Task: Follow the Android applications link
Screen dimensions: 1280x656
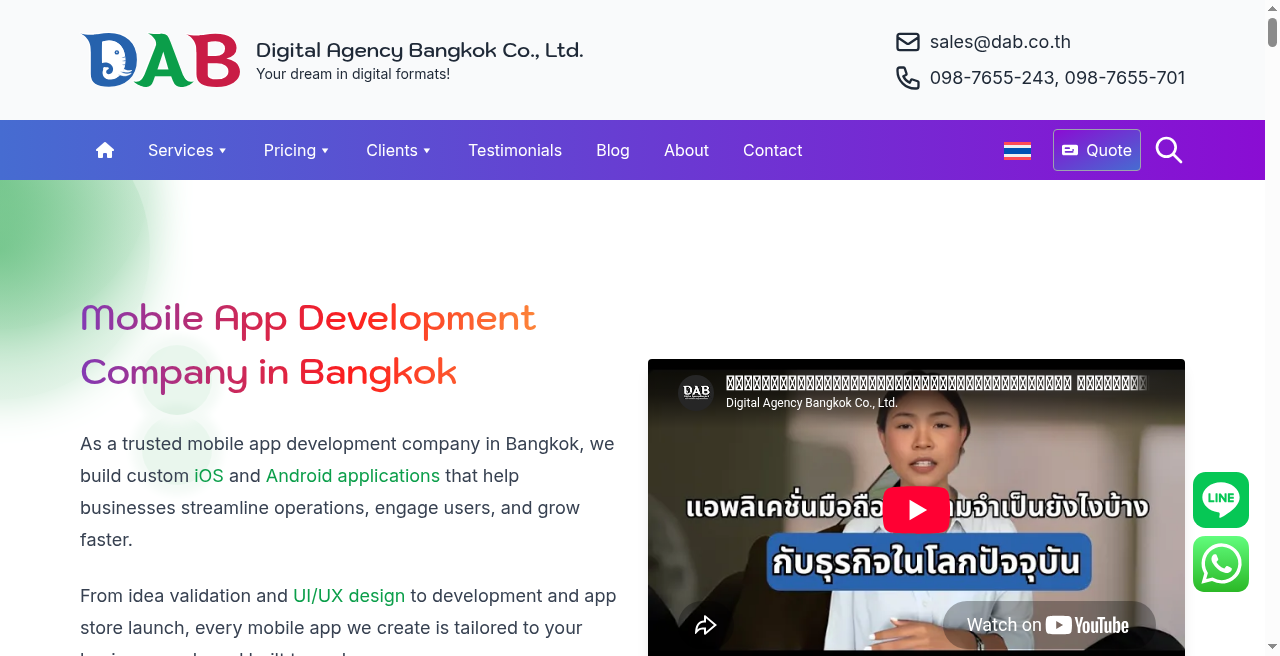Action: (353, 476)
